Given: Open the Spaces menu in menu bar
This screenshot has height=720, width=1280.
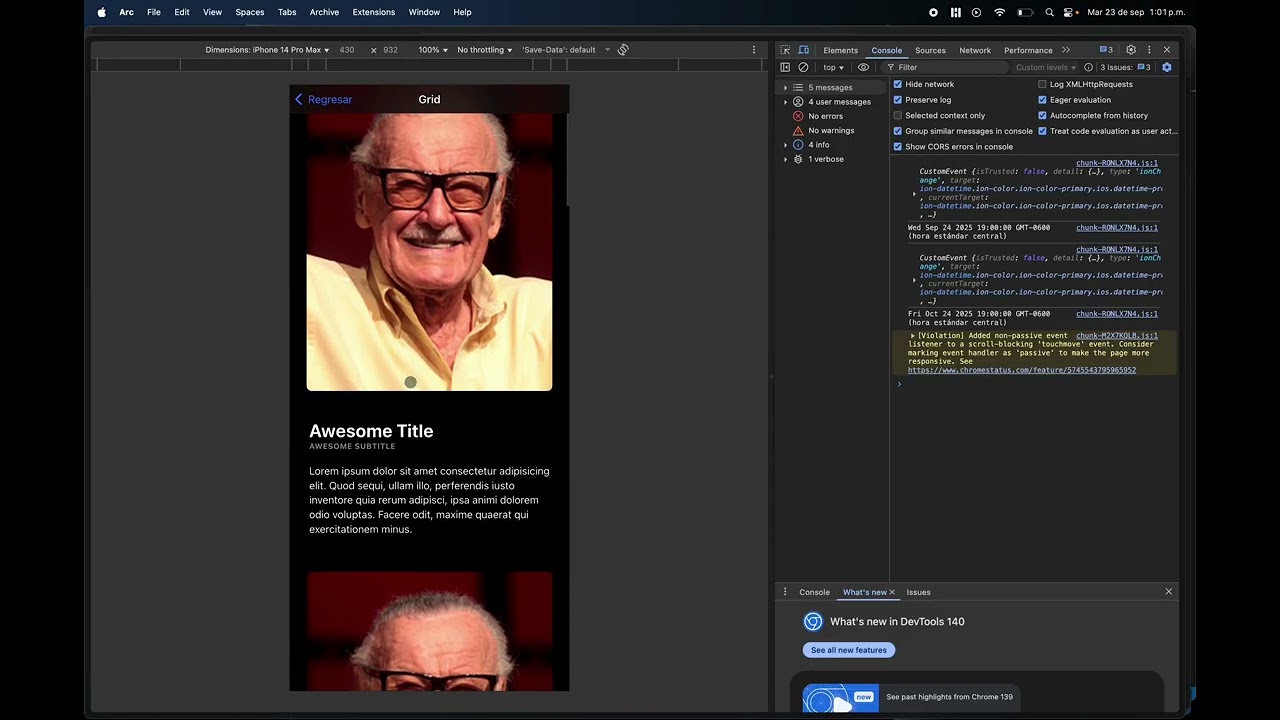Looking at the screenshot, I should tap(250, 12).
